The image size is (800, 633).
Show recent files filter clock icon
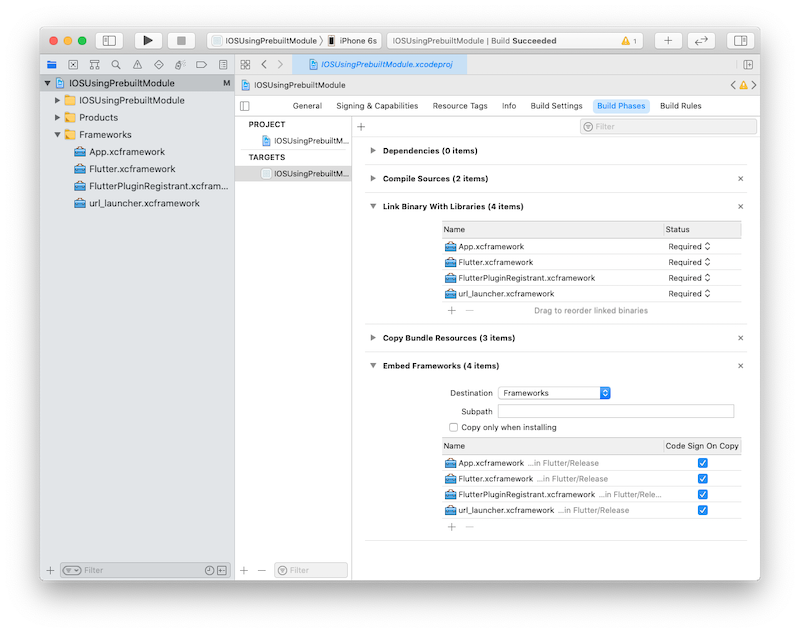(x=209, y=570)
